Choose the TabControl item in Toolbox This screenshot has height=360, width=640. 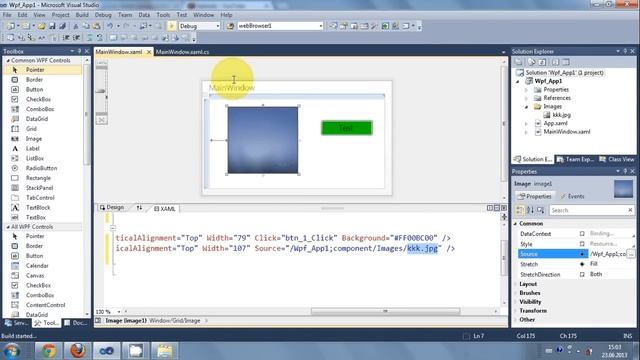[x=40, y=198]
